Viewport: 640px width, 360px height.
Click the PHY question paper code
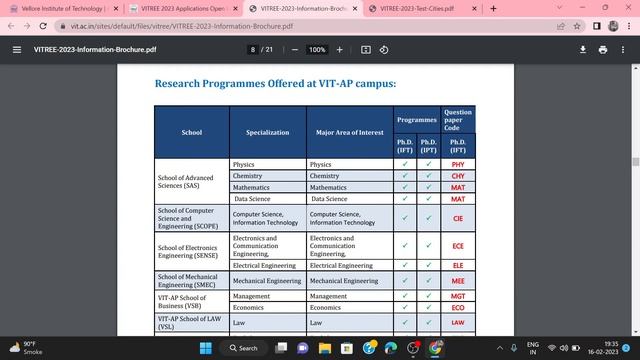pos(458,164)
